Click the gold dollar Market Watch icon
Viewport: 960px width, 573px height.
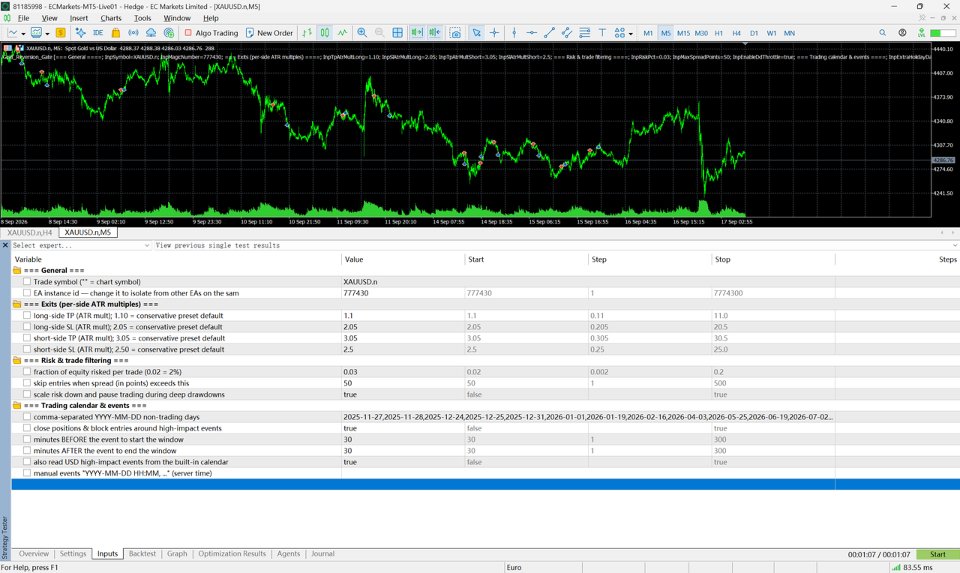pyautogui.click(x=60, y=33)
